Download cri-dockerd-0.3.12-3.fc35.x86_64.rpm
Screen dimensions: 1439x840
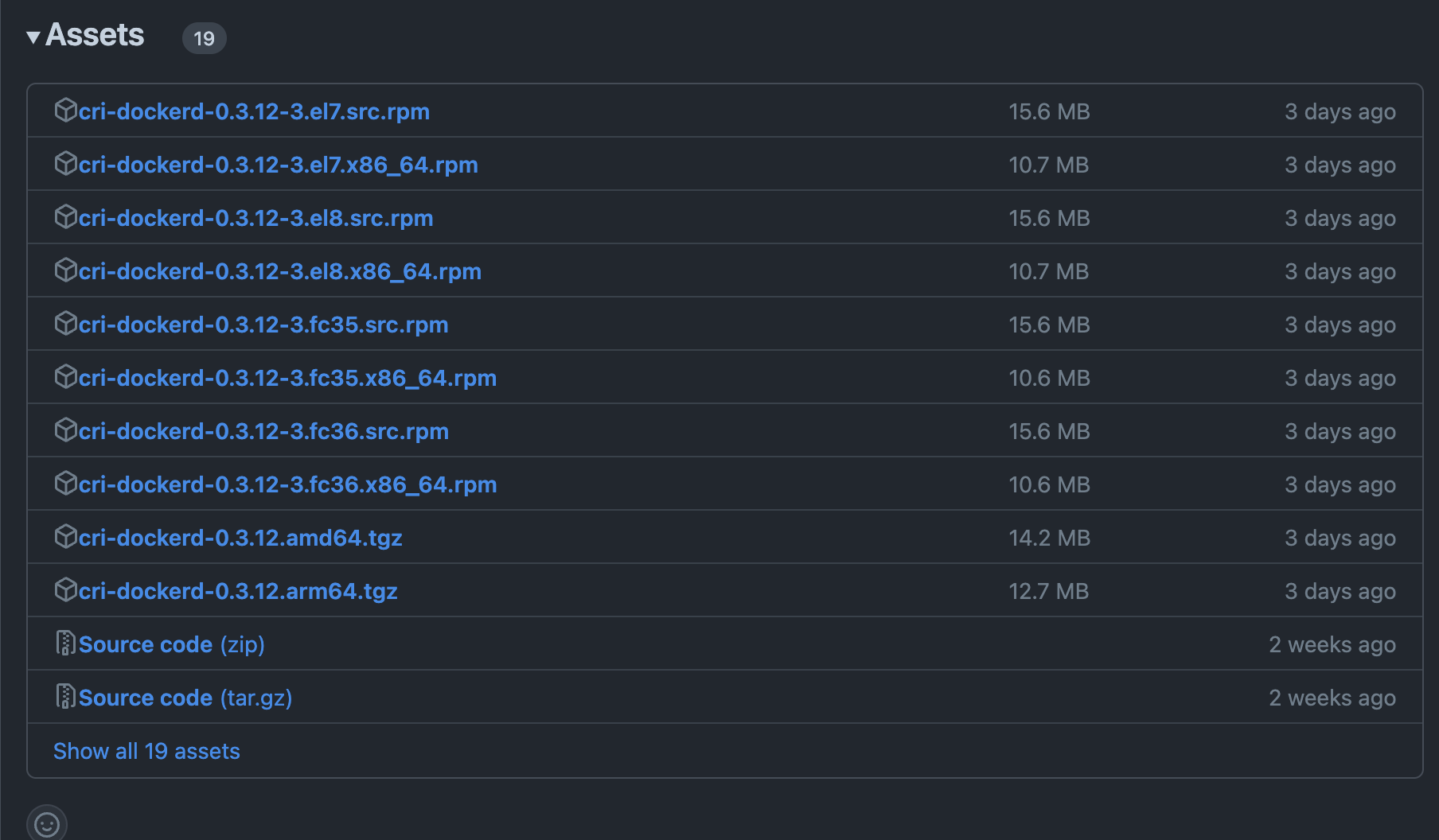[x=287, y=378]
